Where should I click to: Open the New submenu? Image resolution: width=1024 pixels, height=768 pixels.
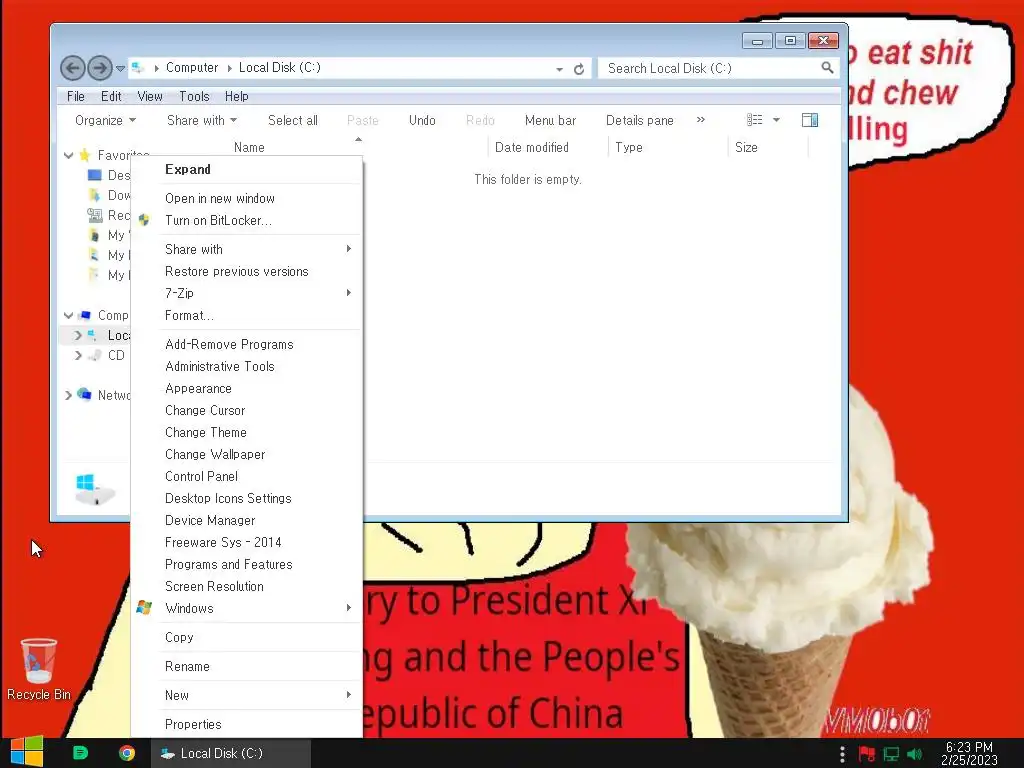(x=247, y=695)
